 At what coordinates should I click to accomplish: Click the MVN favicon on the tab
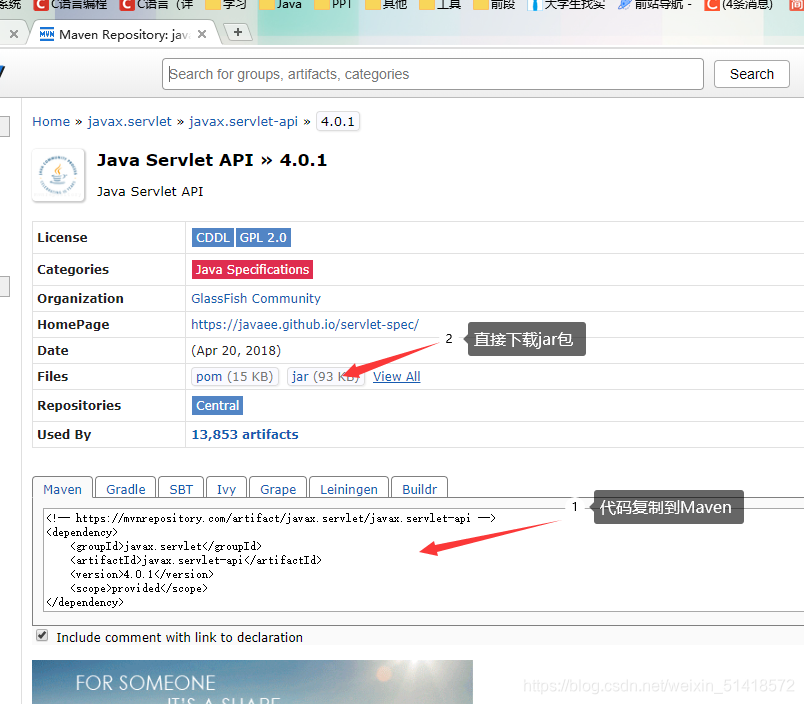(47, 34)
